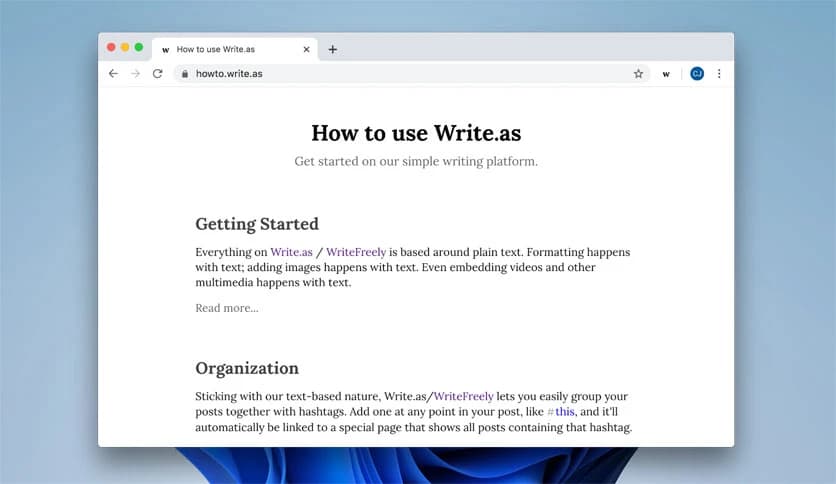
Task: Click the lock icon in address bar
Action: [x=184, y=74]
